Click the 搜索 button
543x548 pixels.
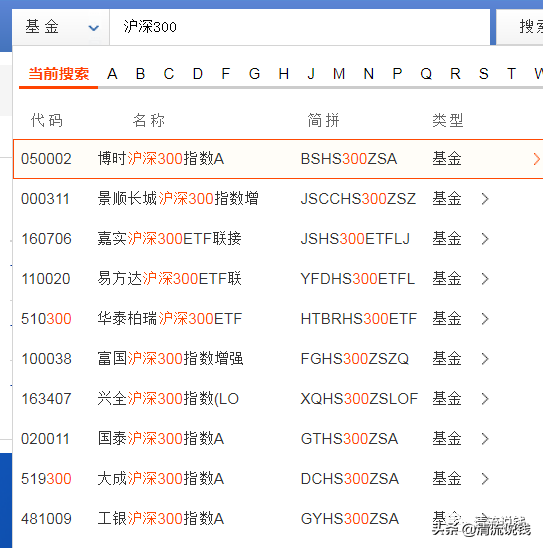[520, 27]
